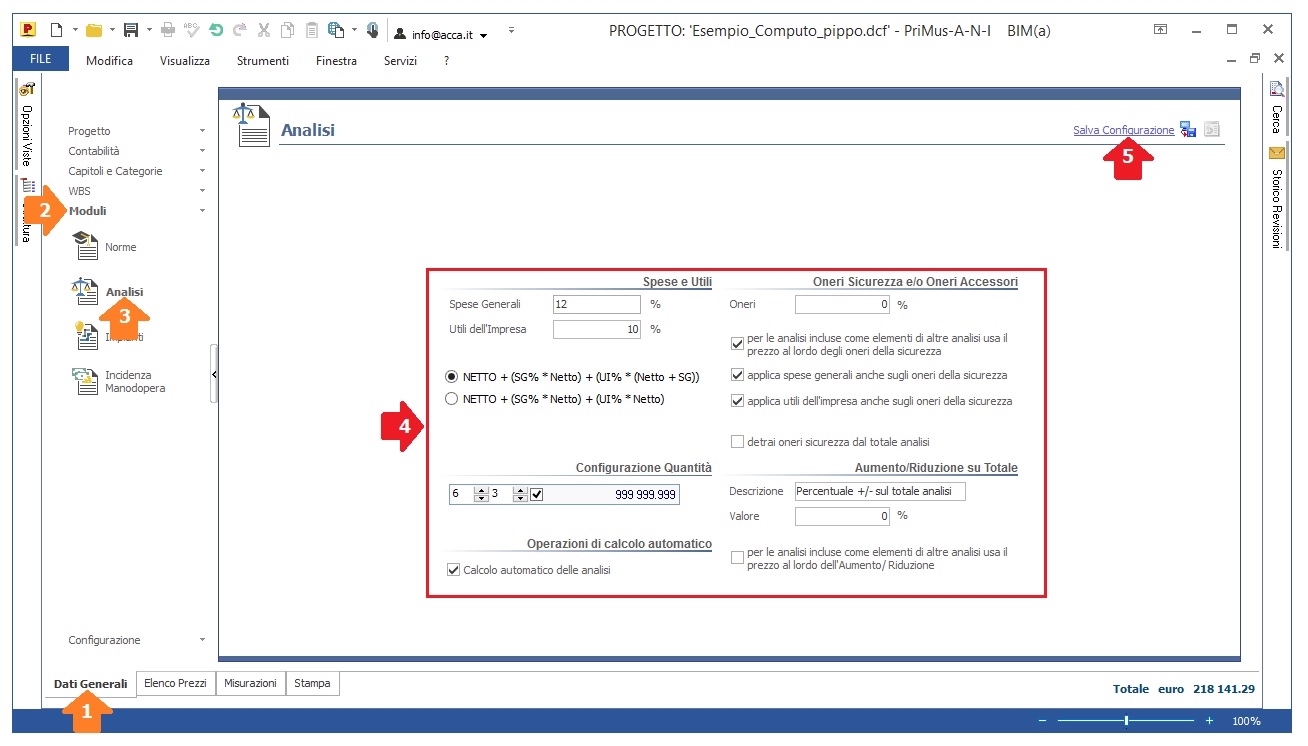Click the Salva Configurazione link

point(1123,130)
